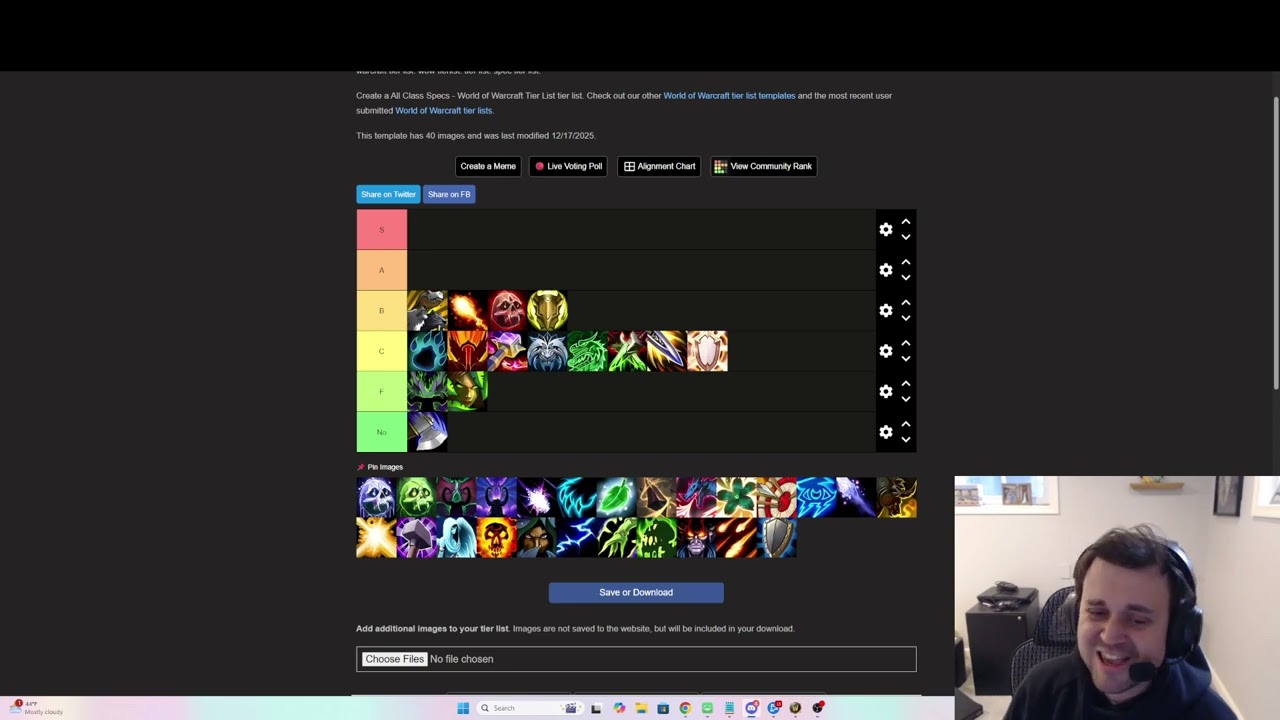Move the No tier row up
Viewport: 1280px width, 720px height.
coord(906,425)
